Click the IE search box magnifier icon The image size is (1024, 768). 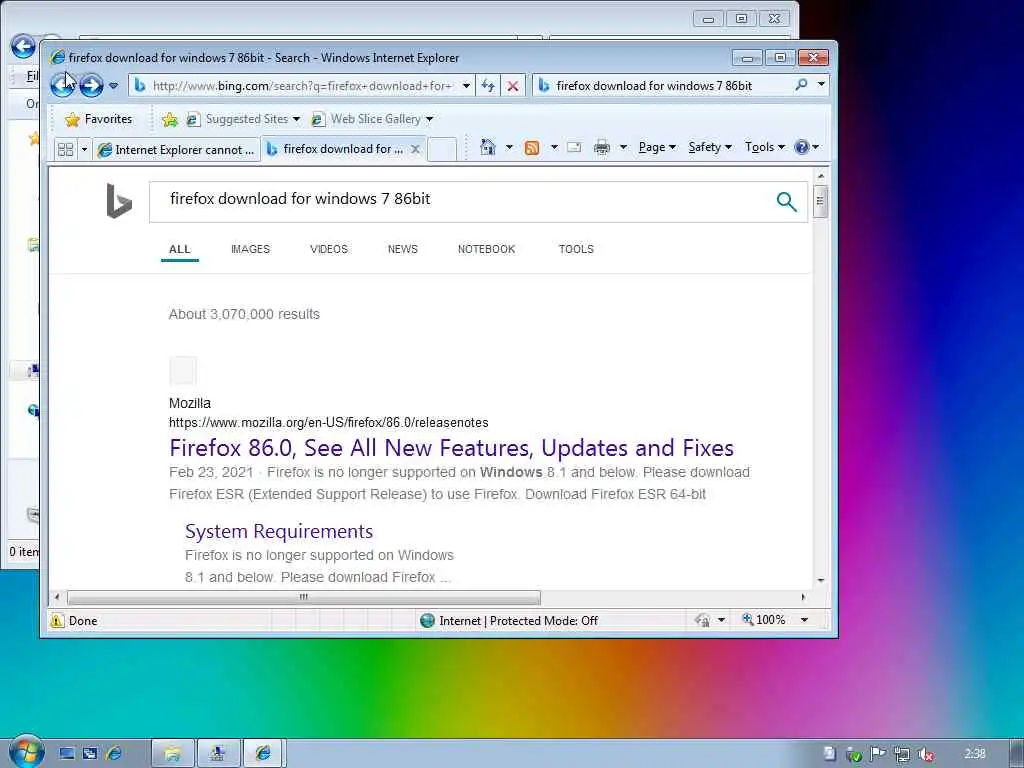pyautogui.click(x=801, y=85)
